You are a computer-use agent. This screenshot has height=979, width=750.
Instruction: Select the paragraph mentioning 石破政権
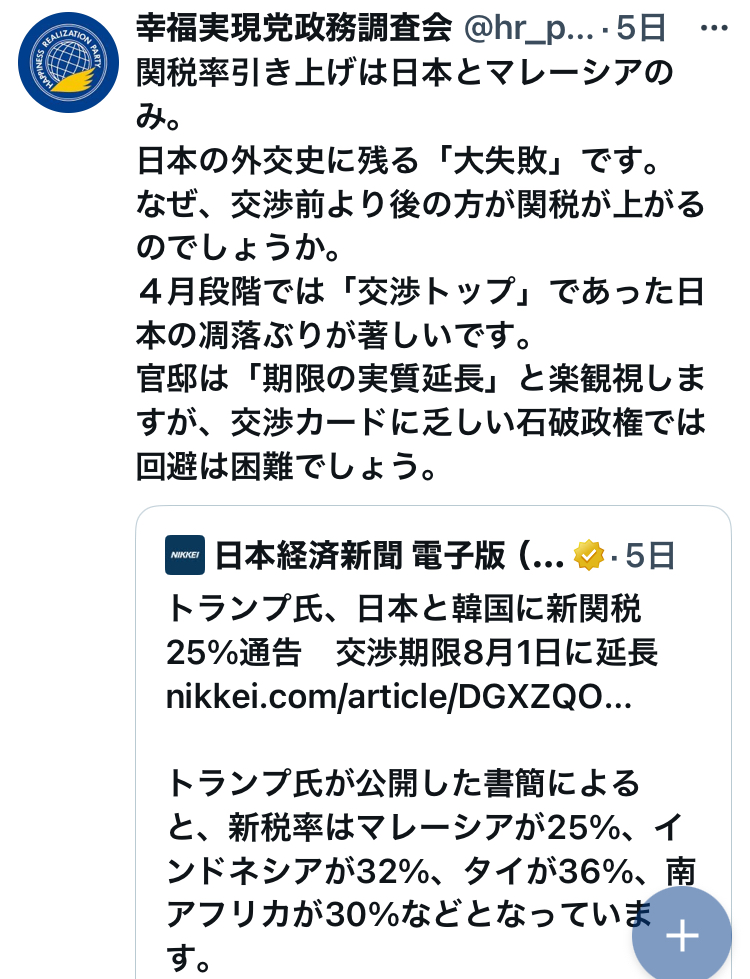tap(421, 422)
